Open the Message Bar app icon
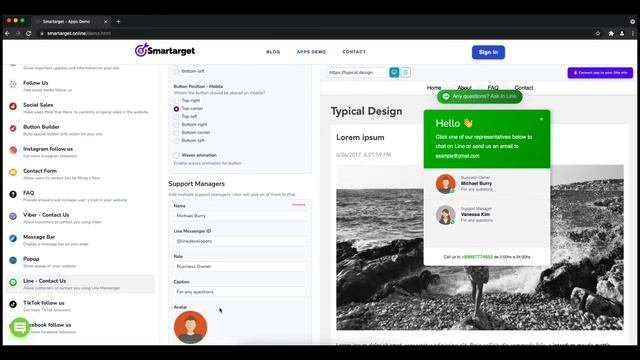Screen dimensions: 640x360 point(13,238)
